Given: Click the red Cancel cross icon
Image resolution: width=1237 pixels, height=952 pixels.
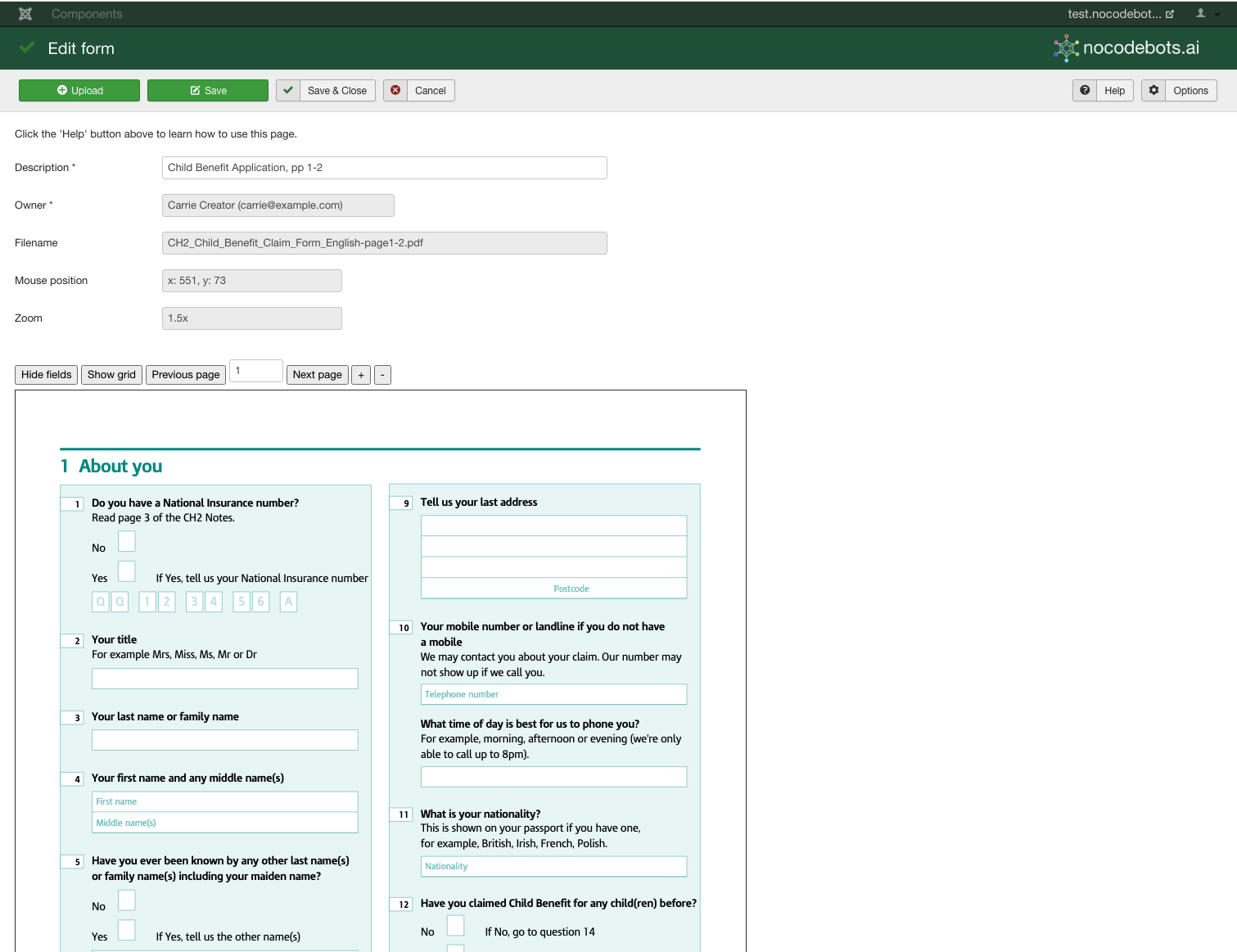Looking at the screenshot, I should click(395, 91).
